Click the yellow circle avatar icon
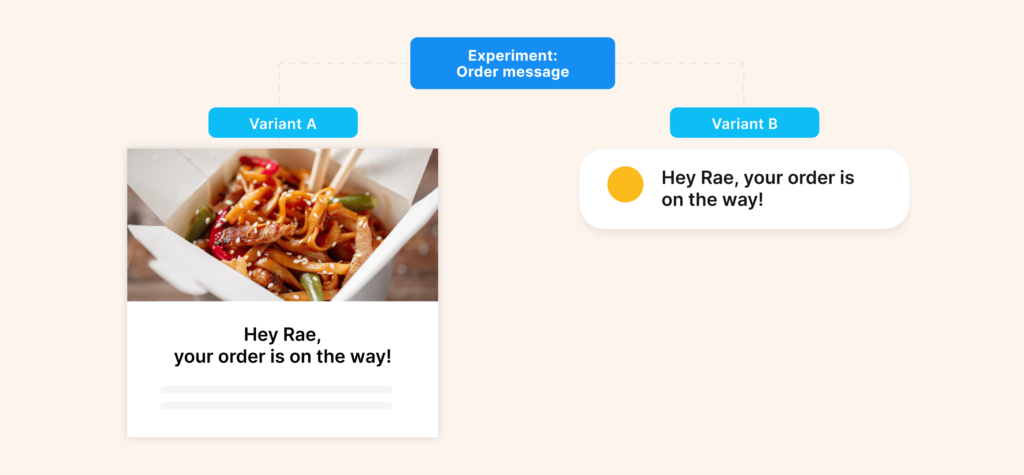 [625, 185]
